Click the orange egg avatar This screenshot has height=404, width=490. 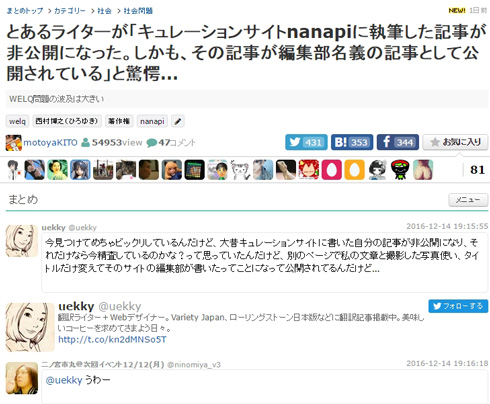tap(354, 170)
